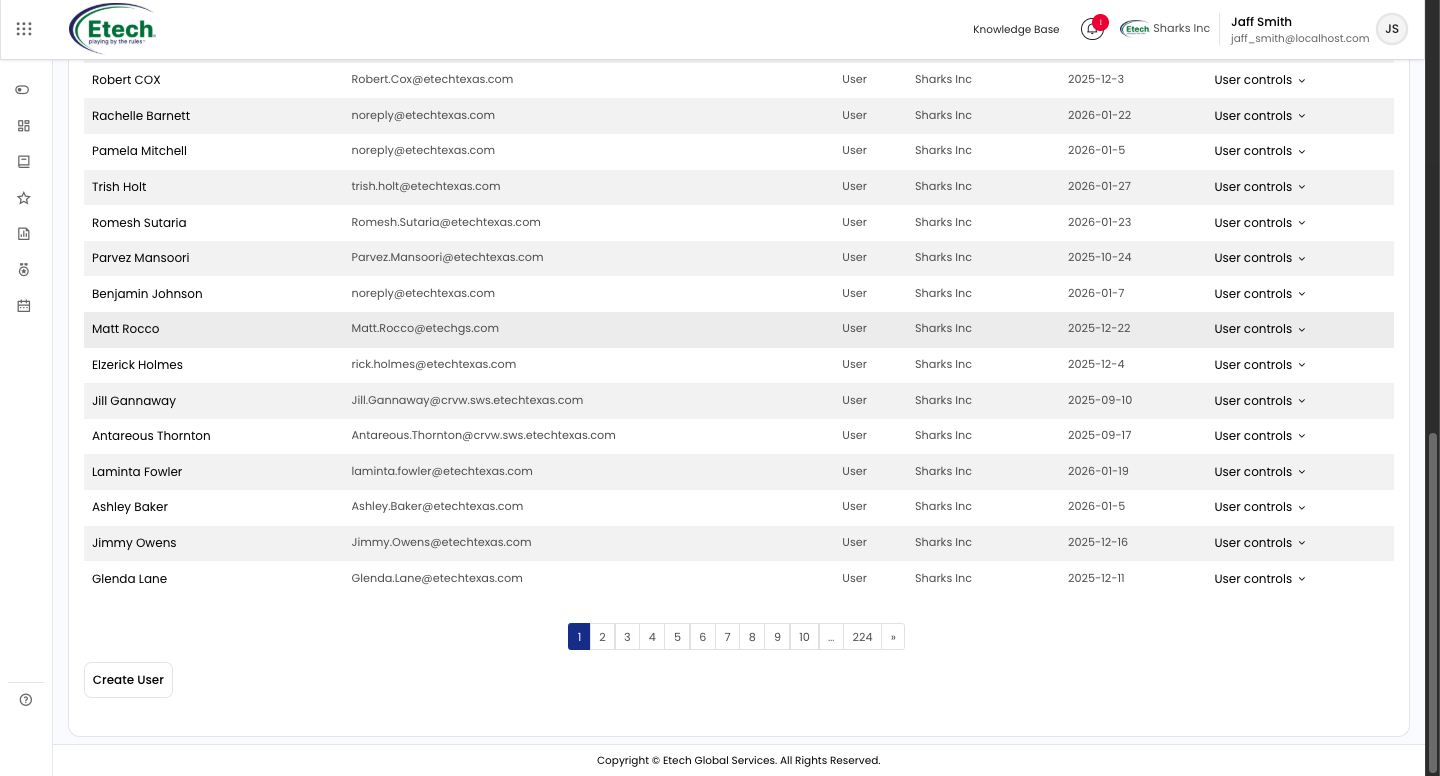Click the notifications bell icon
Image resolution: width=1440 pixels, height=776 pixels.
pyautogui.click(x=1092, y=29)
